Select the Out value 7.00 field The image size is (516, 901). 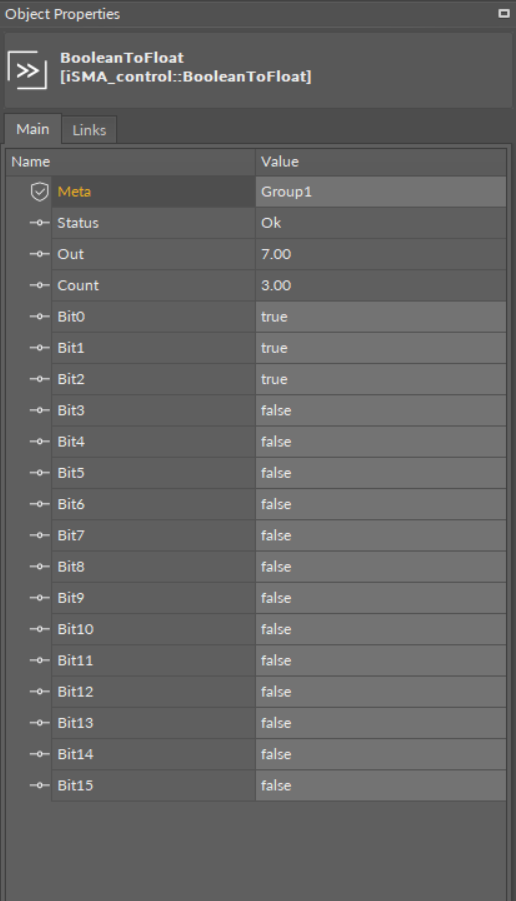coord(380,254)
